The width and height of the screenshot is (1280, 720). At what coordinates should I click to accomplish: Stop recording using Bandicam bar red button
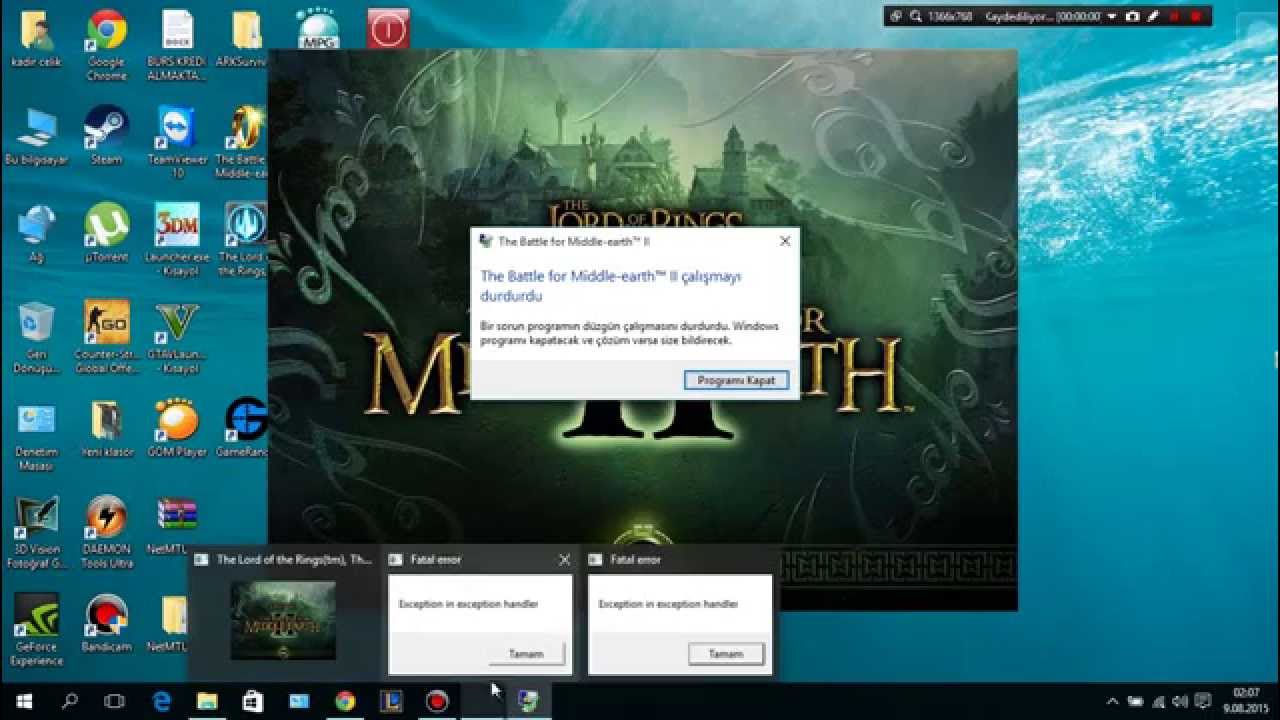point(1195,16)
